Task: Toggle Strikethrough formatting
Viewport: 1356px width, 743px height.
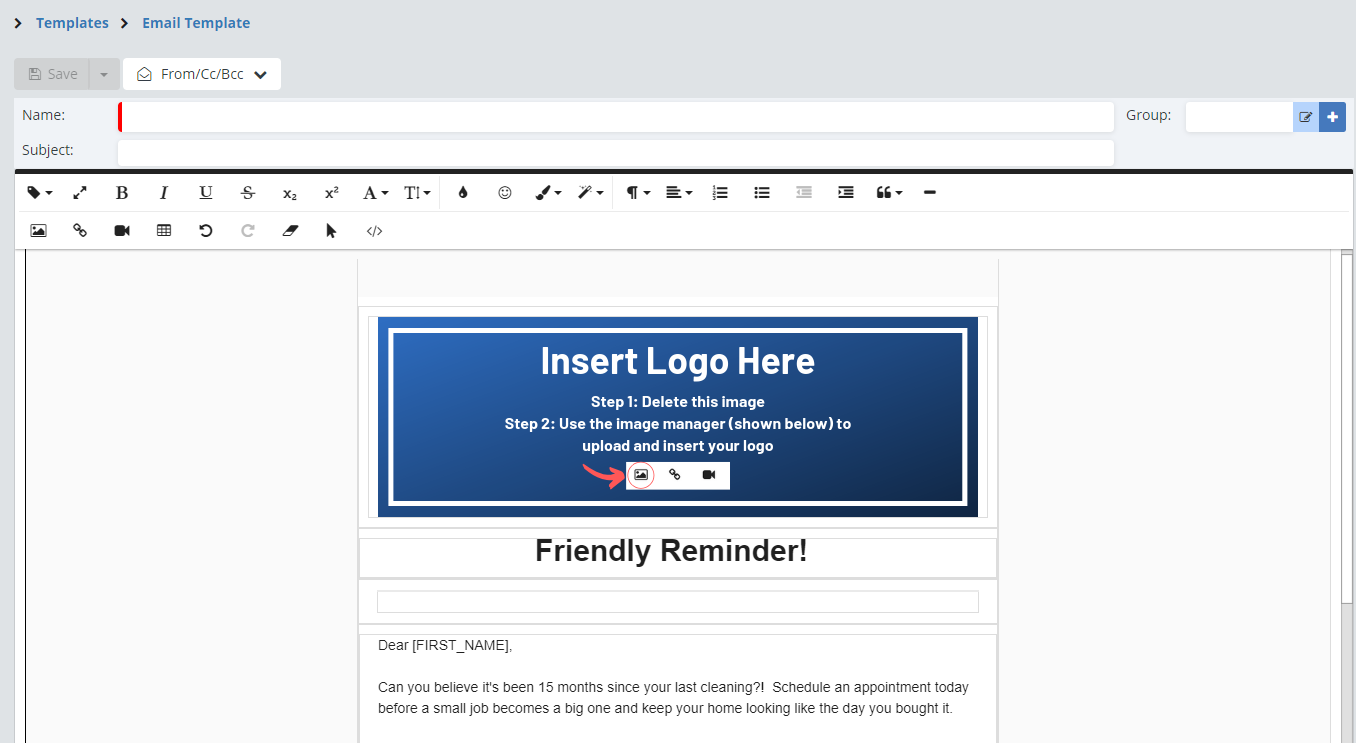Action: pyautogui.click(x=248, y=193)
